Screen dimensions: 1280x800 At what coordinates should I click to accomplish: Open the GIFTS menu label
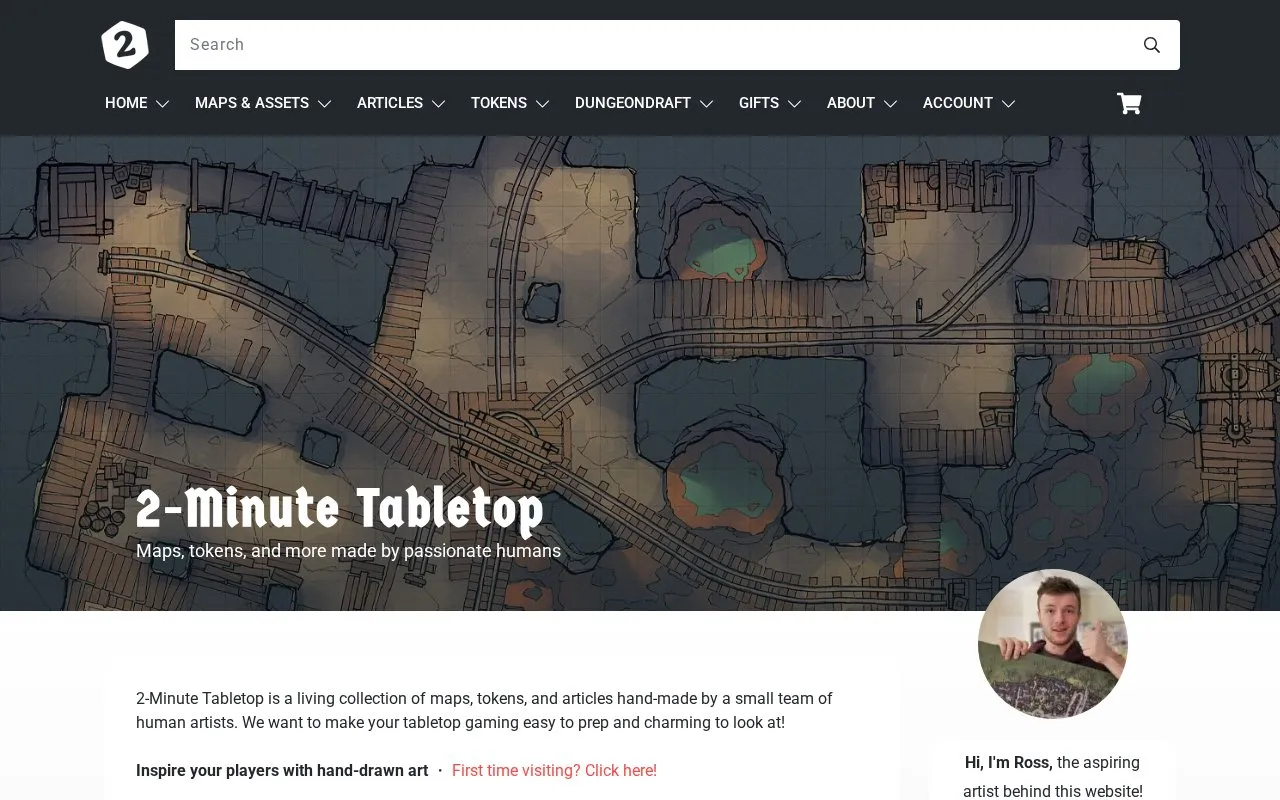(759, 103)
